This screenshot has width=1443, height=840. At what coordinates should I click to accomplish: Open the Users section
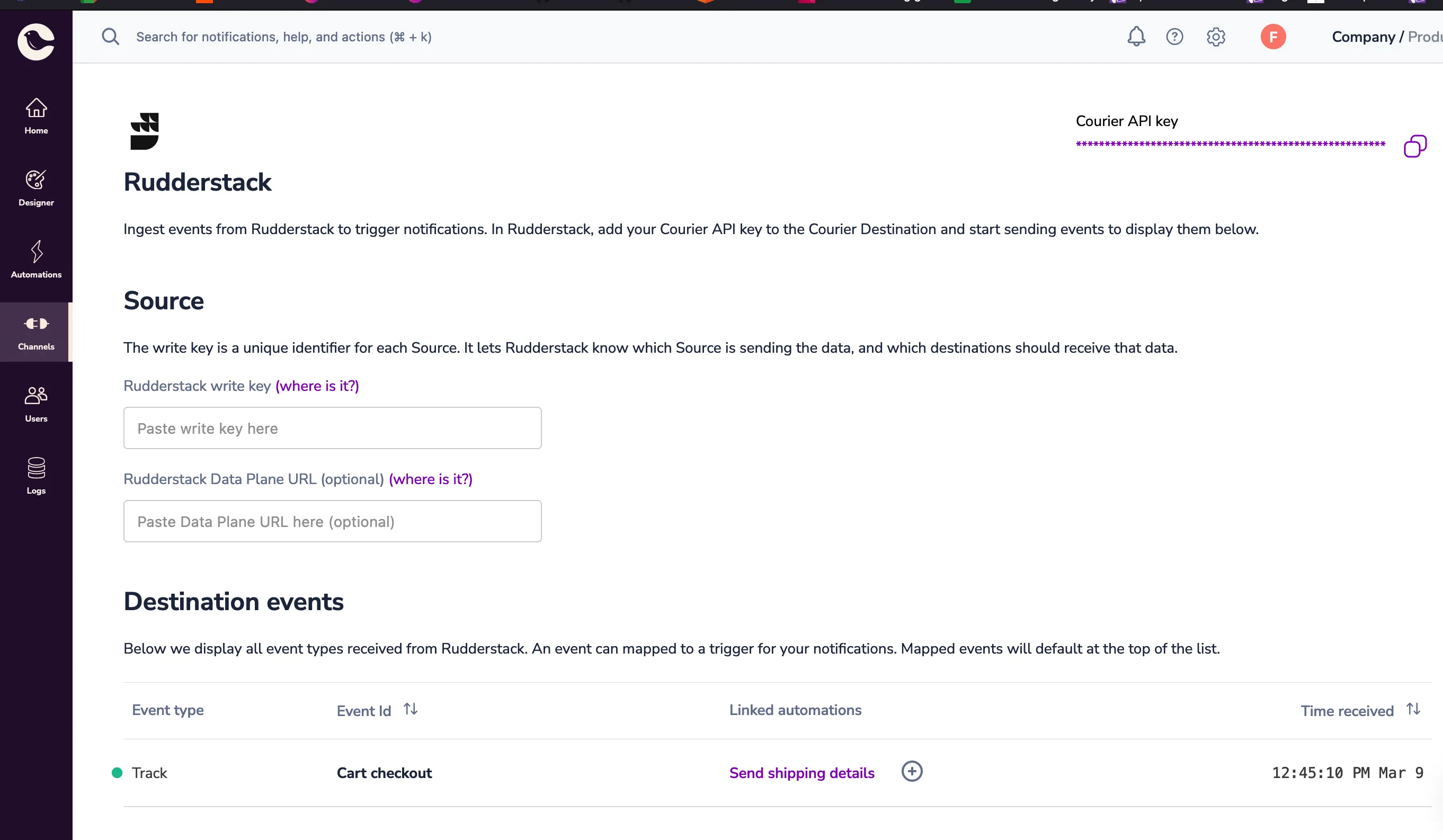(36, 404)
